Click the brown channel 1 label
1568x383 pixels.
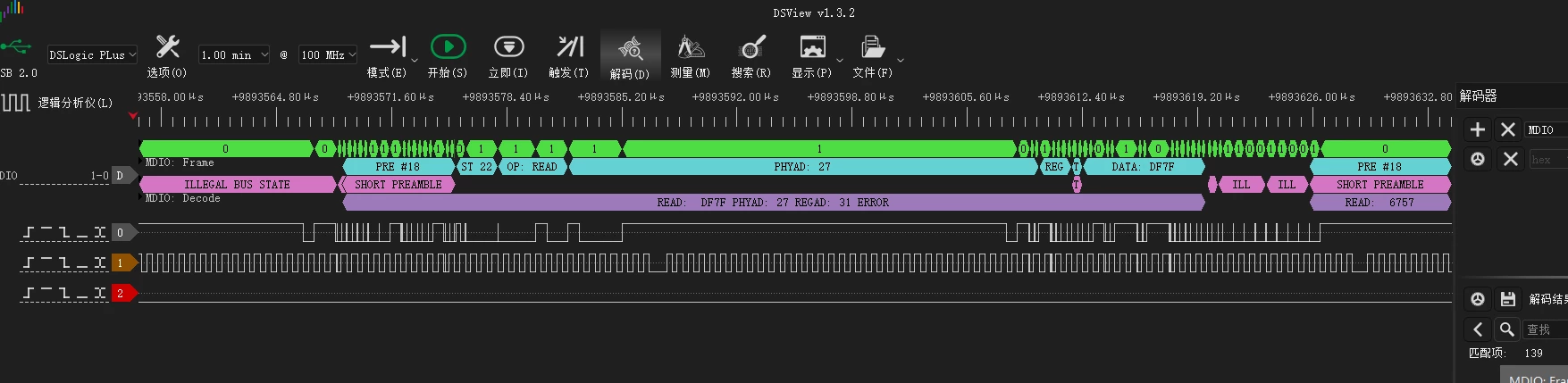[x=124, y=263]
